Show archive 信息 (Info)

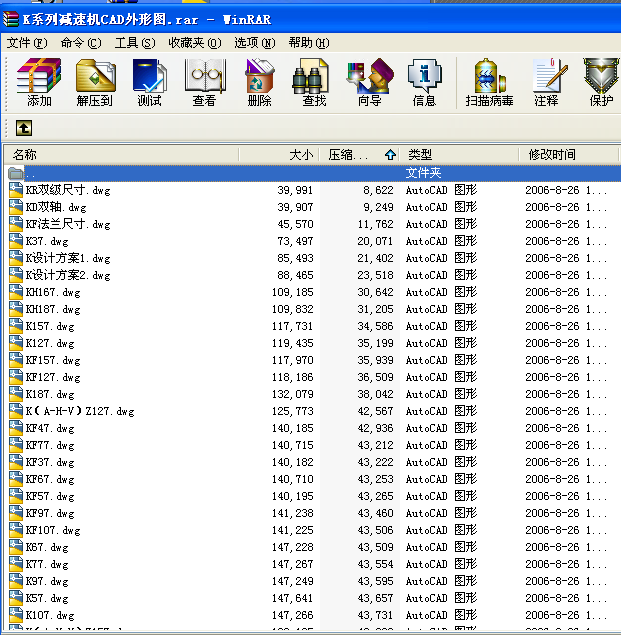point(424,82)
